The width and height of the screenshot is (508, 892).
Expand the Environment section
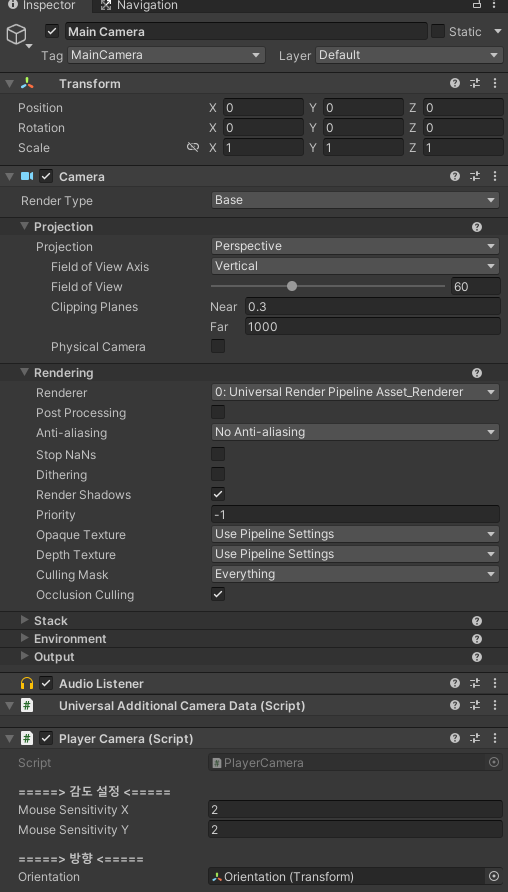pos(24,638)
